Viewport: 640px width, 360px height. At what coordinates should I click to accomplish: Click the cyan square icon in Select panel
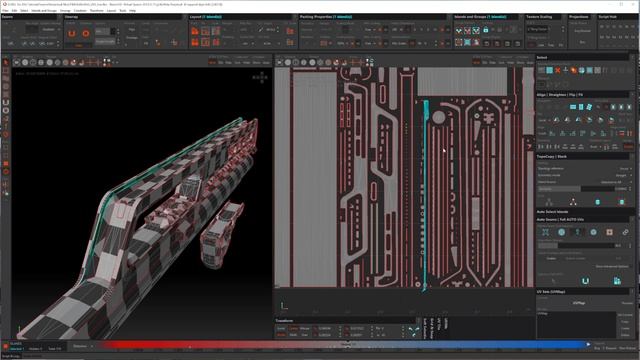pyautogui.click(x=549, y=71)
